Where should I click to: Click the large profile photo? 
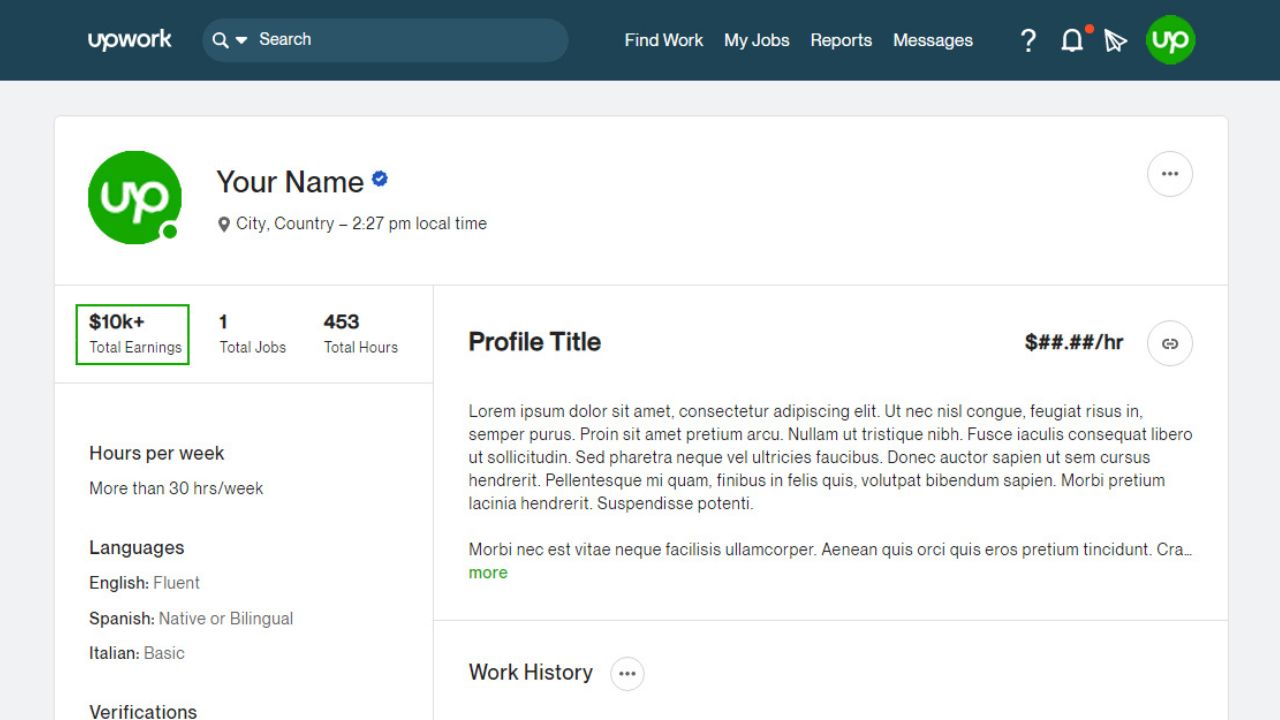pos(135,198)
